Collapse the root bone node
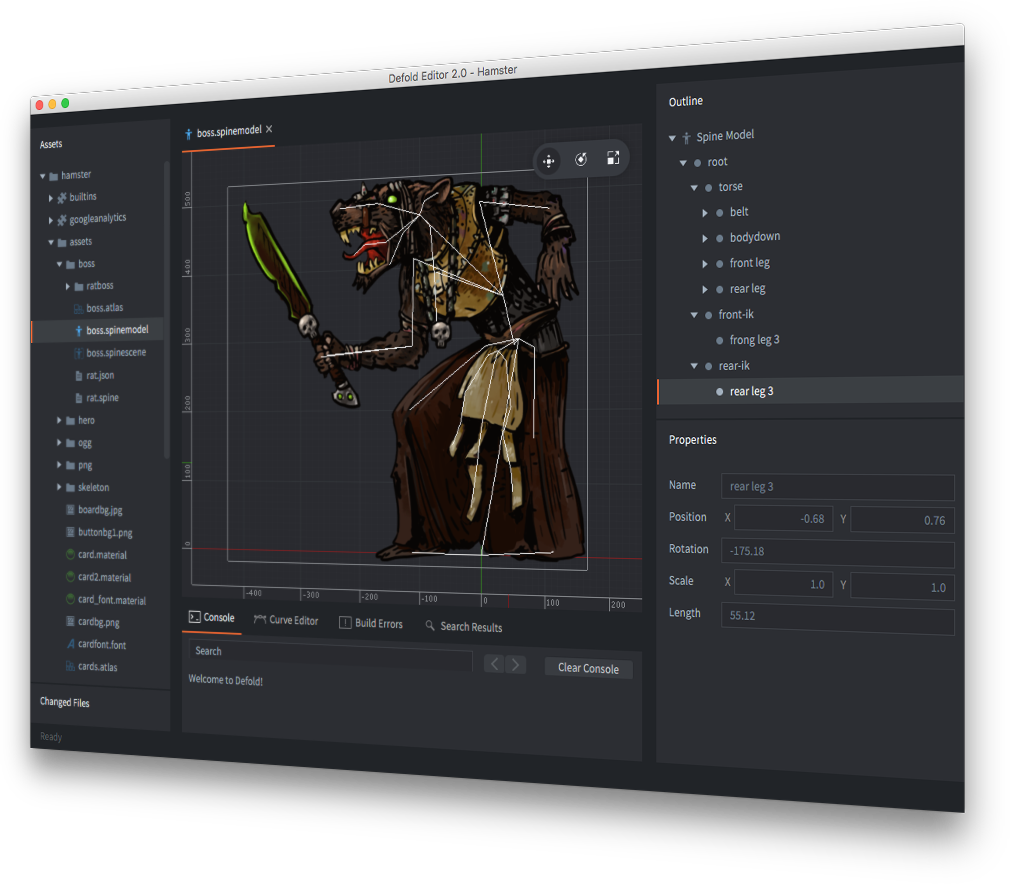 [683, 163]
